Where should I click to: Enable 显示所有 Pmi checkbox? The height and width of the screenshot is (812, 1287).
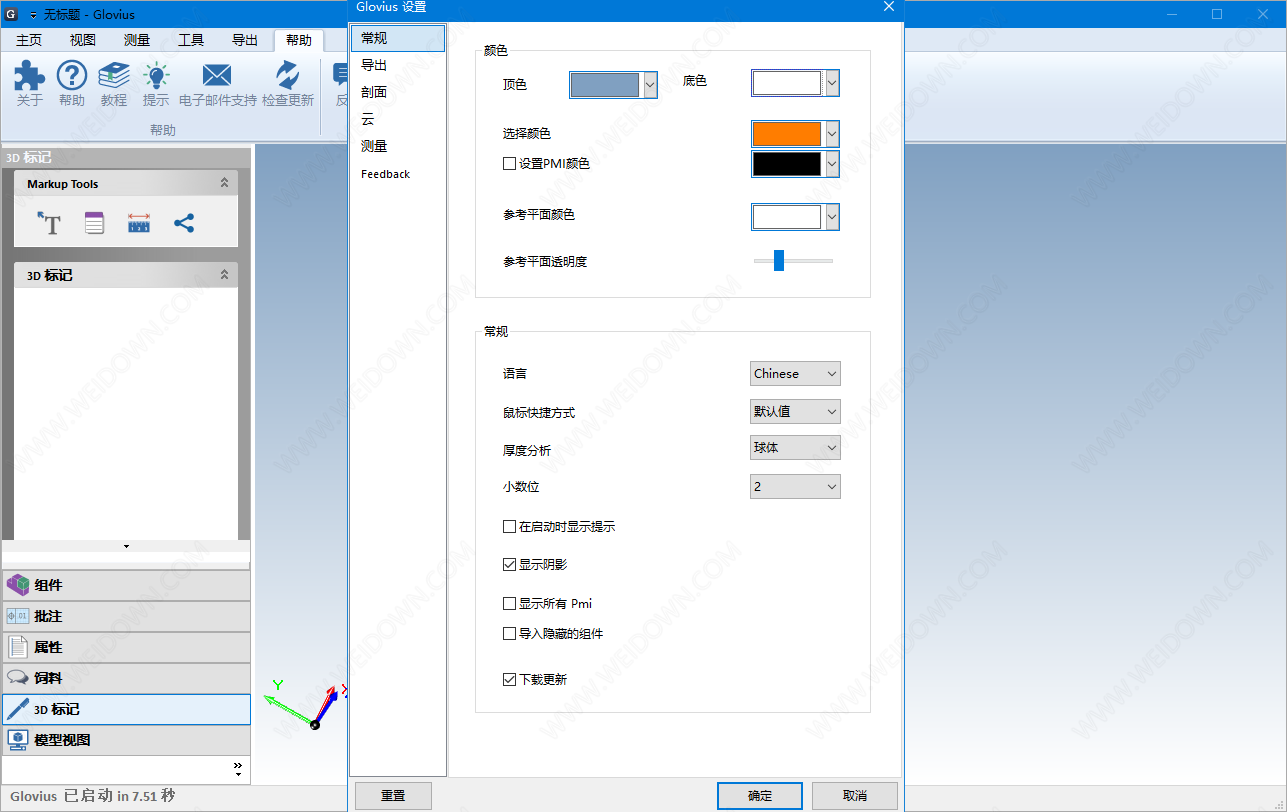click(x=509, y=604)
